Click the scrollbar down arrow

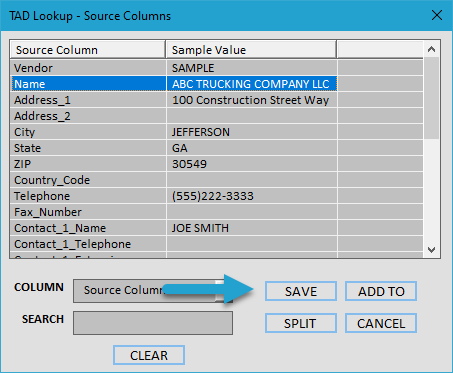pyautogui.click(x=432, y=250)
